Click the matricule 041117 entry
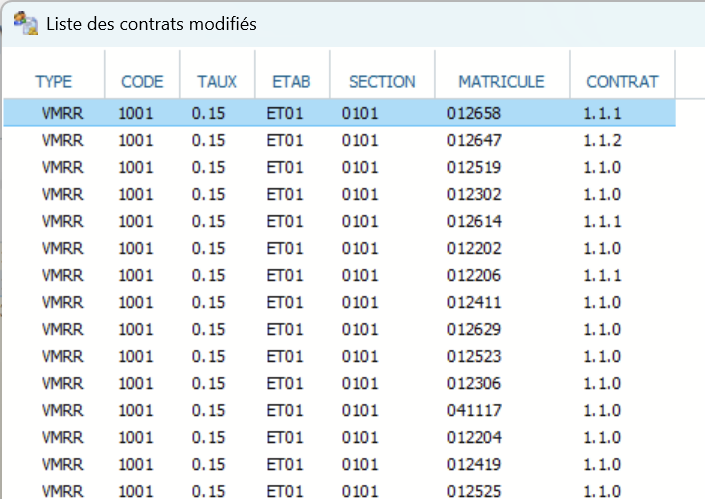 (474, 410)
